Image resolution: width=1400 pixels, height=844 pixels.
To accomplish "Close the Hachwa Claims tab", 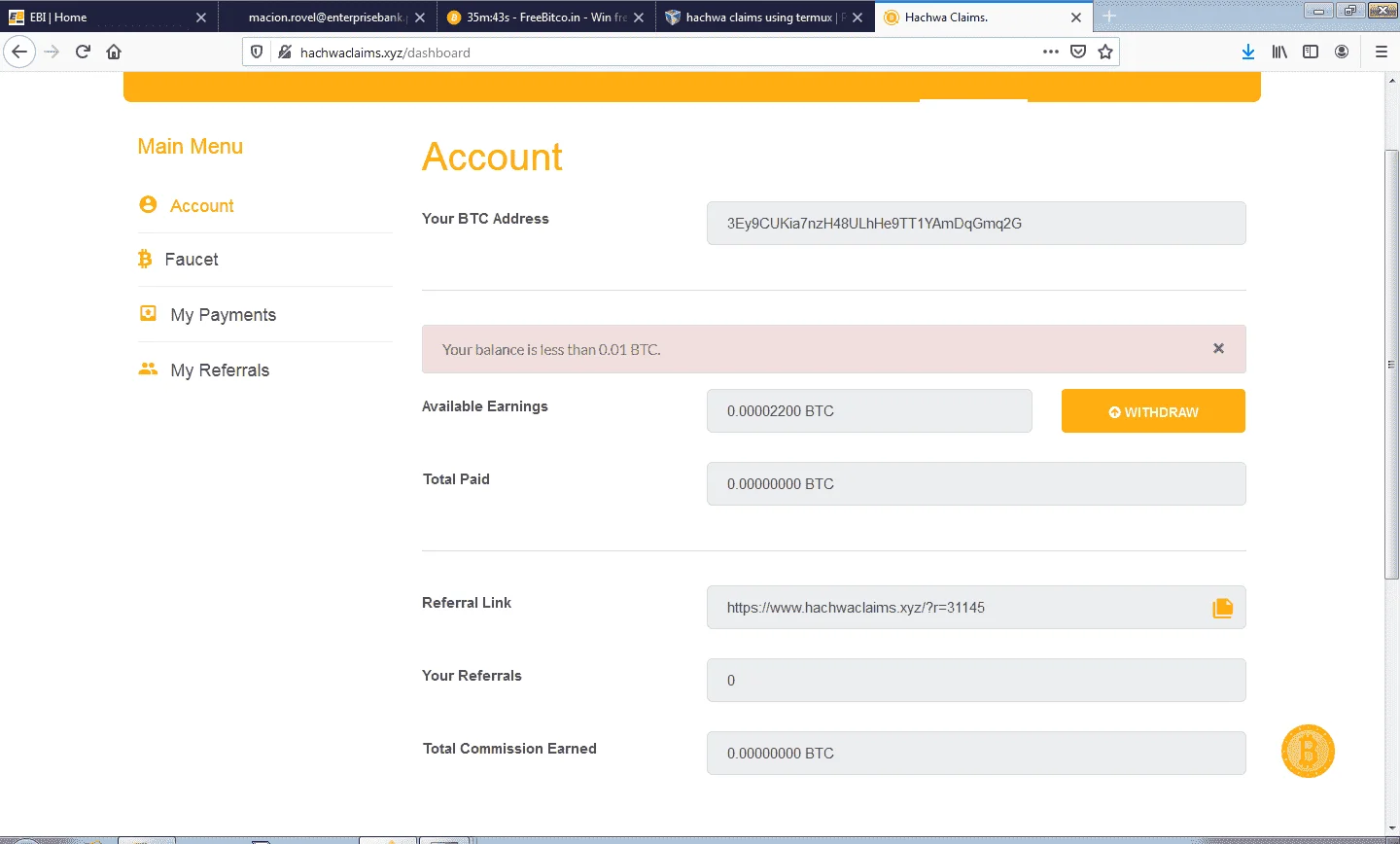I will click(x=1076, y=17).
